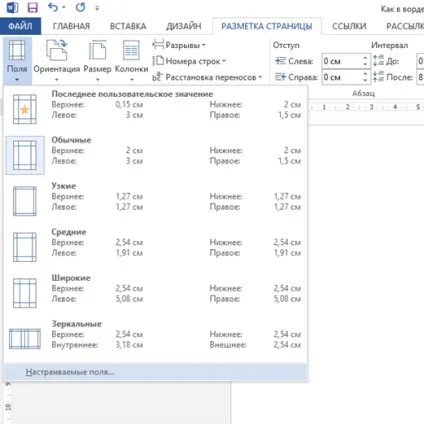Customize Quick Access Toolbar dropdown

[x=97, y=8]
